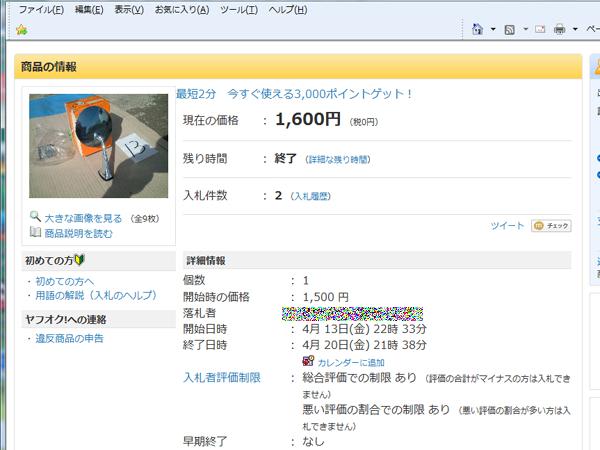Screen dimensions: 600x450
Task: Open the ファイル(F) menu
Action: [x=41, y=9]
